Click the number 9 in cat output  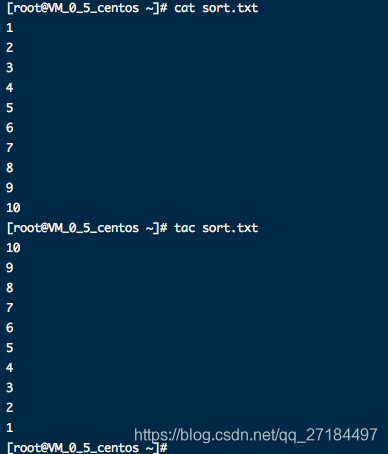tap(10, 188)
